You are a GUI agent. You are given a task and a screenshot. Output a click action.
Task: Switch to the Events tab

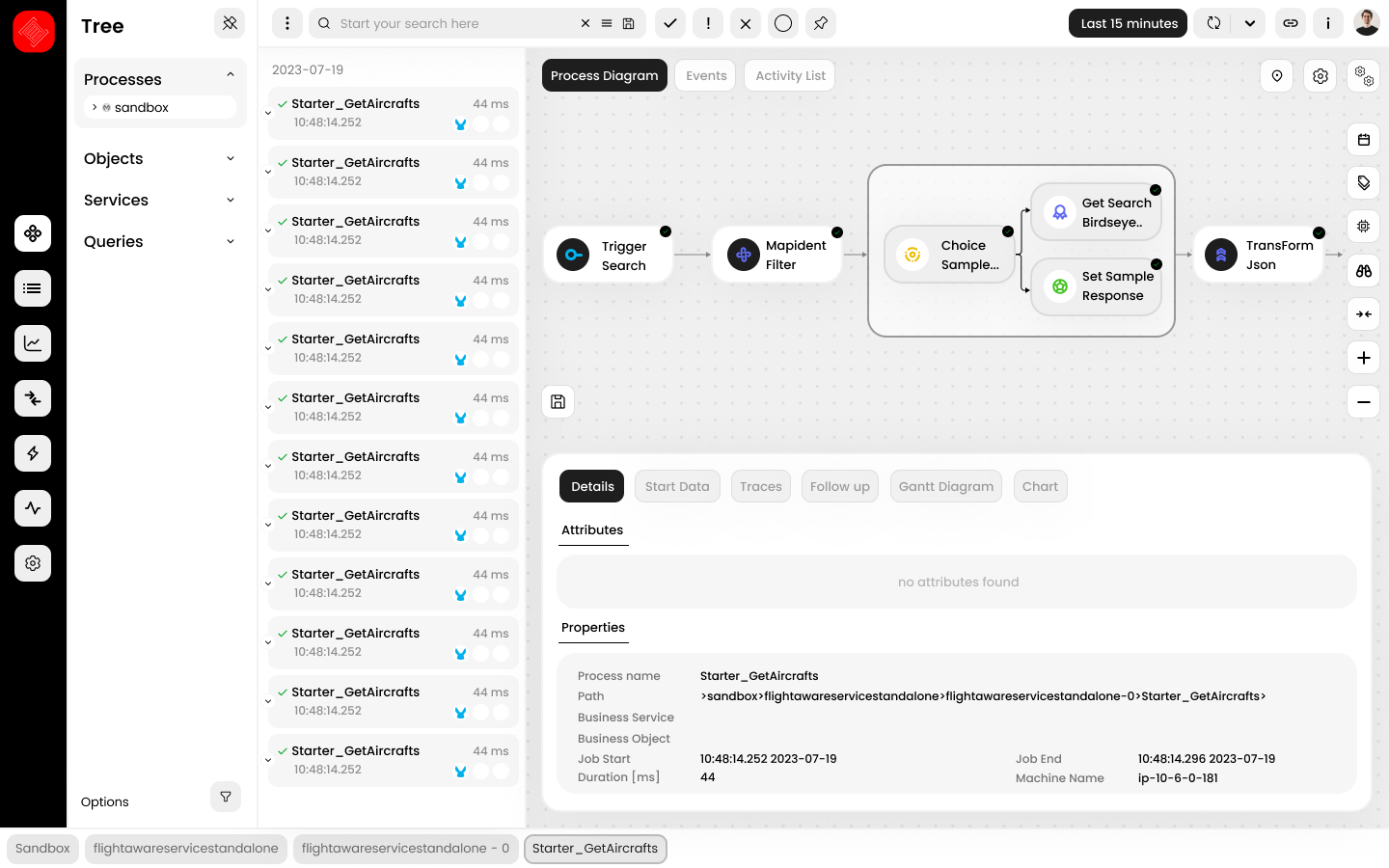click(706, 76)
